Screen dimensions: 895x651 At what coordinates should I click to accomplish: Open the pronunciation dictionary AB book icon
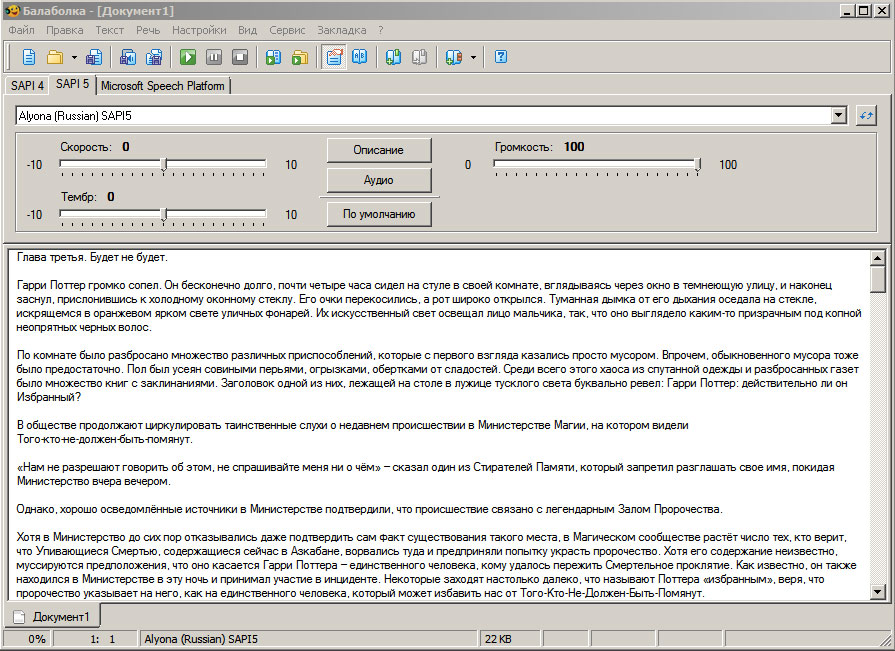[360, 57]
